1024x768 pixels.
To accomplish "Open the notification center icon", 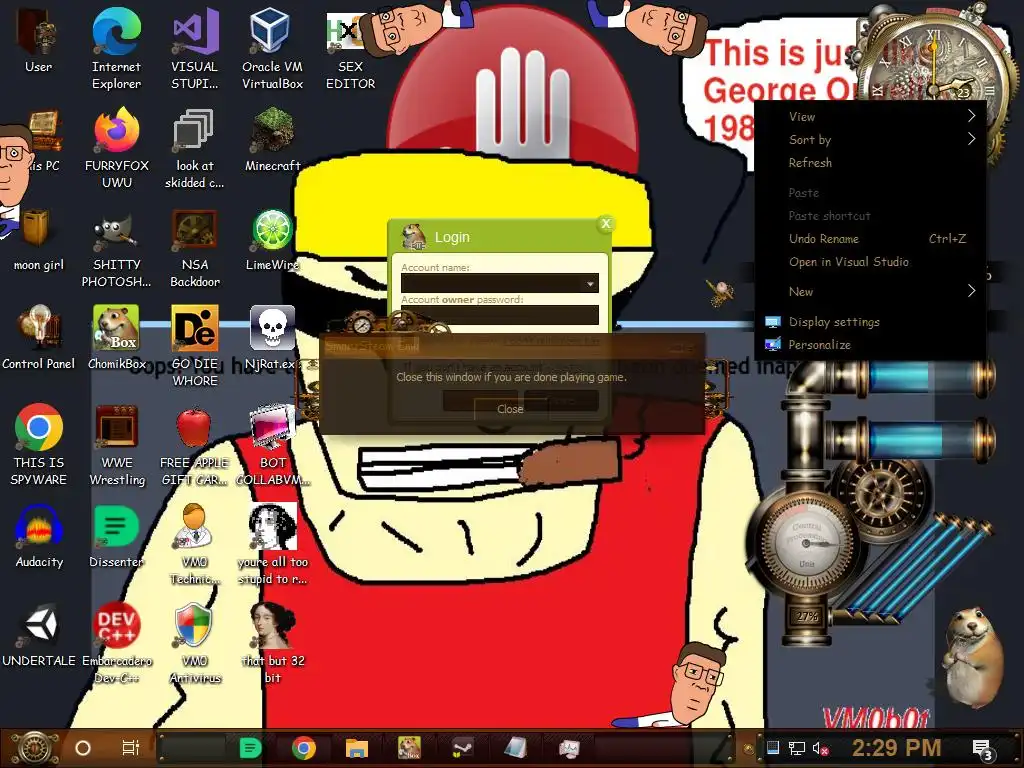I will pyautogui.click(x=984, y=749).
